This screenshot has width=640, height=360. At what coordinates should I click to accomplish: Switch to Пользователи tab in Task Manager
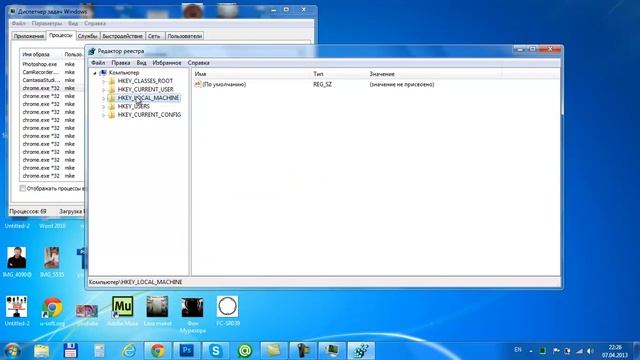pyautogui.click(x=184, y=36)
